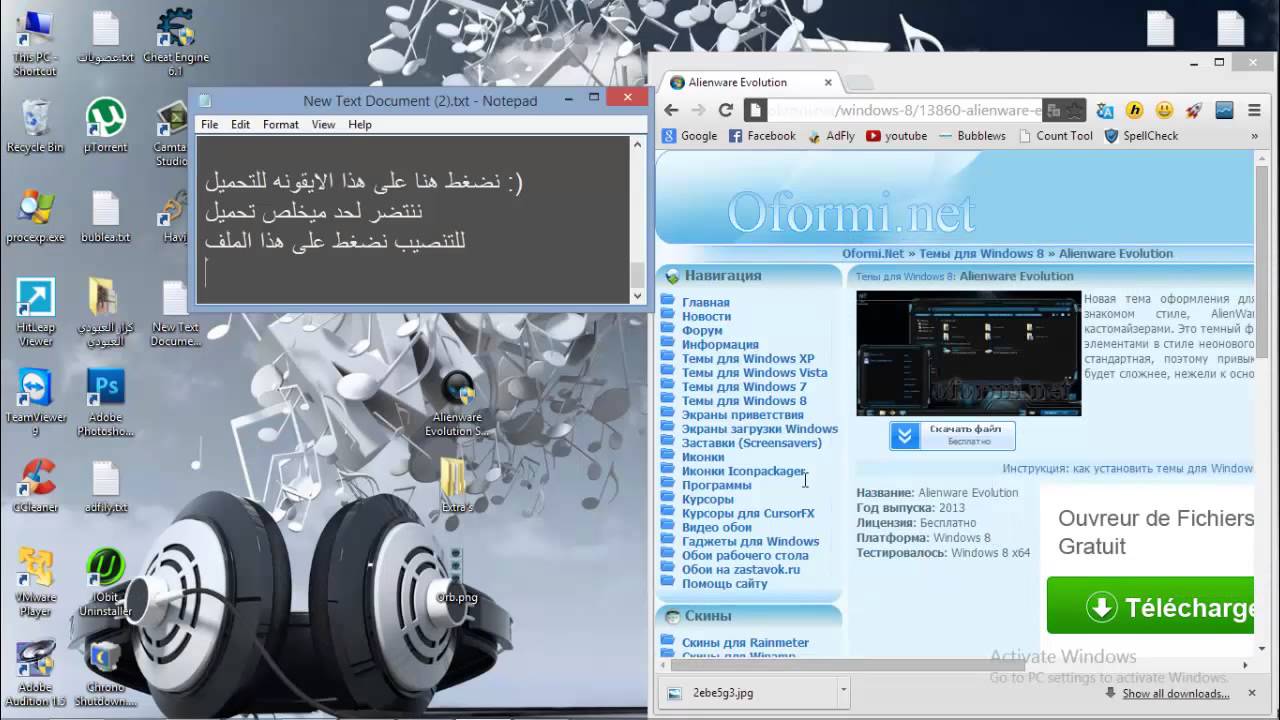The width and height of the screenshot is (1280, 720).
Task: Select VMware Player desktop icon
Action: pyautogui.click(x=35, y=582)
